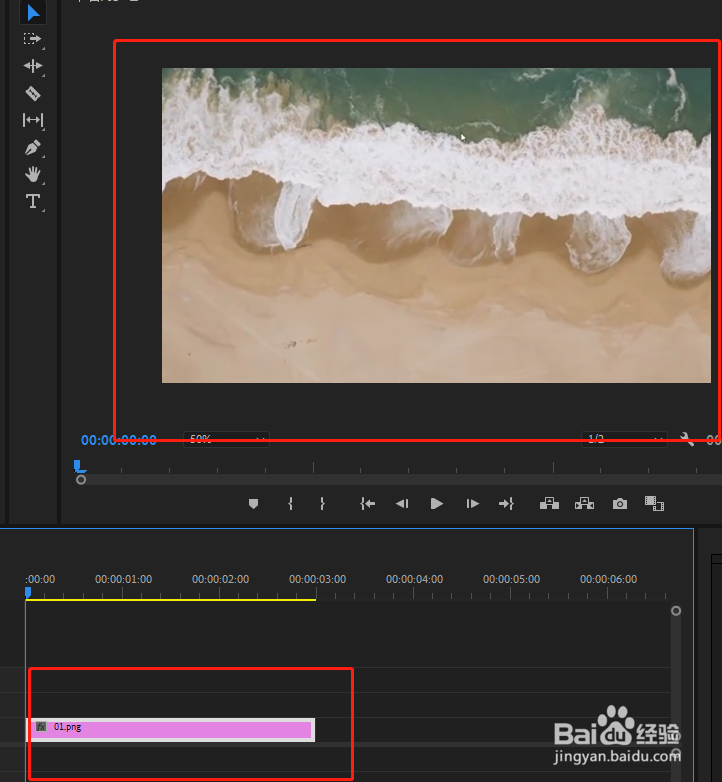Pick the Razor tool
722x782 pixels.
pyautogui.click(x=32, y=93)
